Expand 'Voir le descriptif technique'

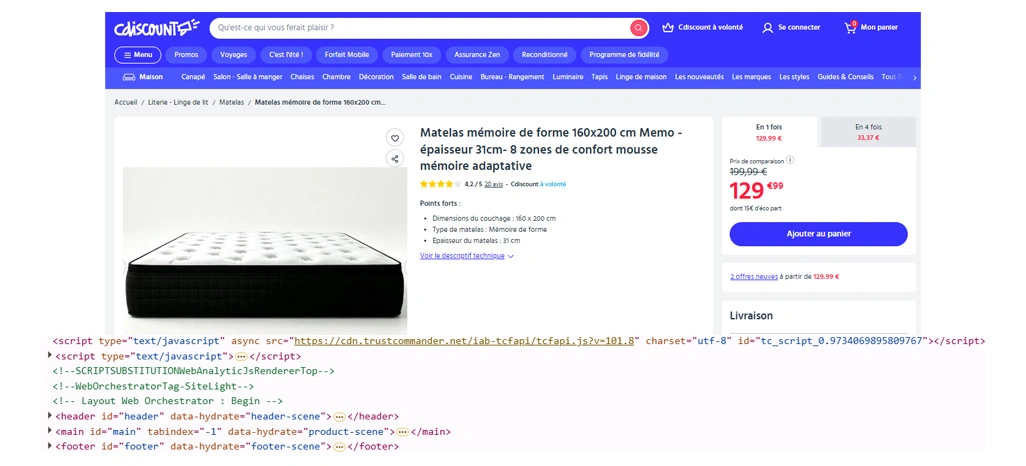(467, 256)
